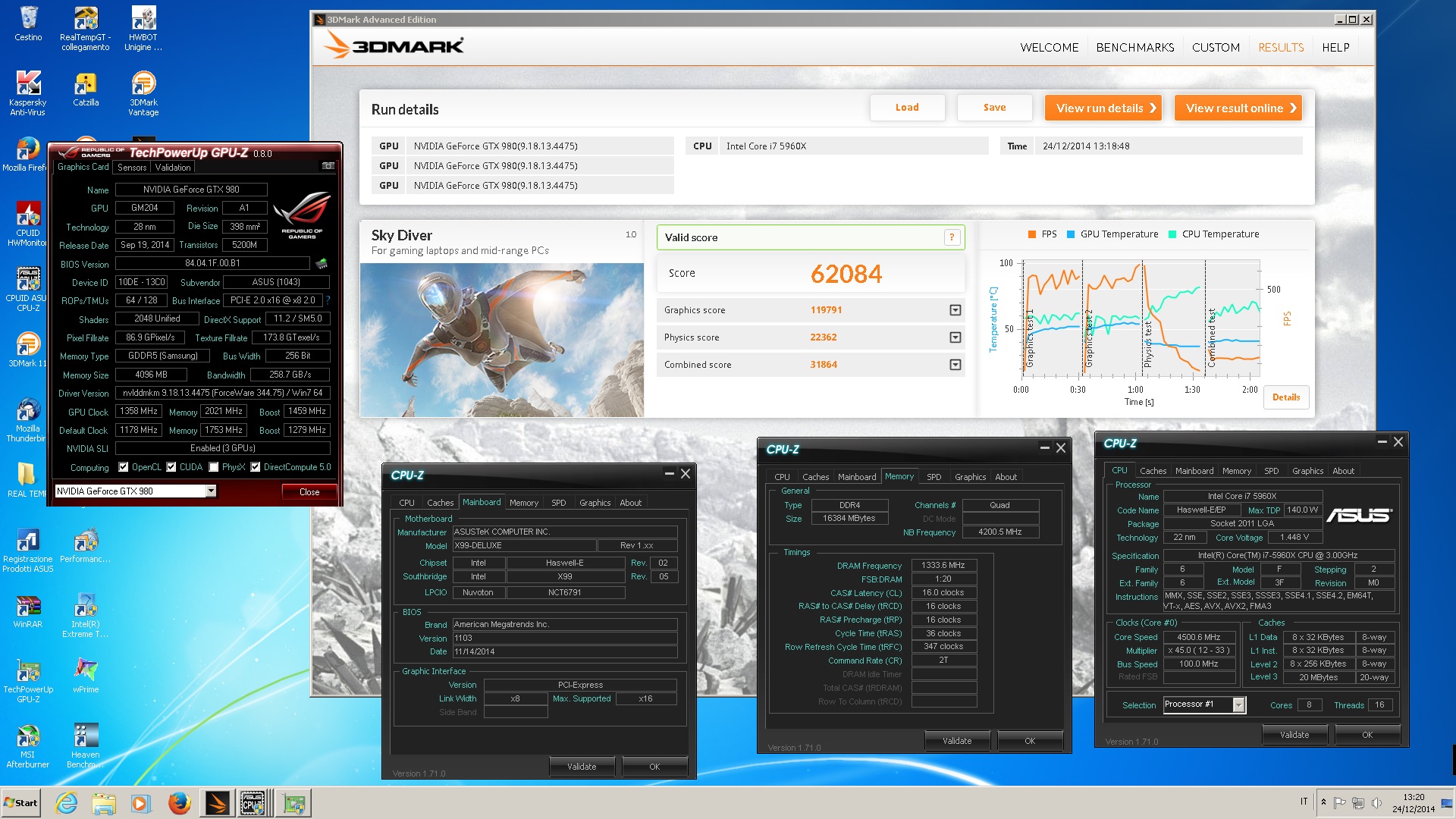Switch to RESULTS tab in 3DMark
This screenshot has width=1456, height=819.
1281,47
